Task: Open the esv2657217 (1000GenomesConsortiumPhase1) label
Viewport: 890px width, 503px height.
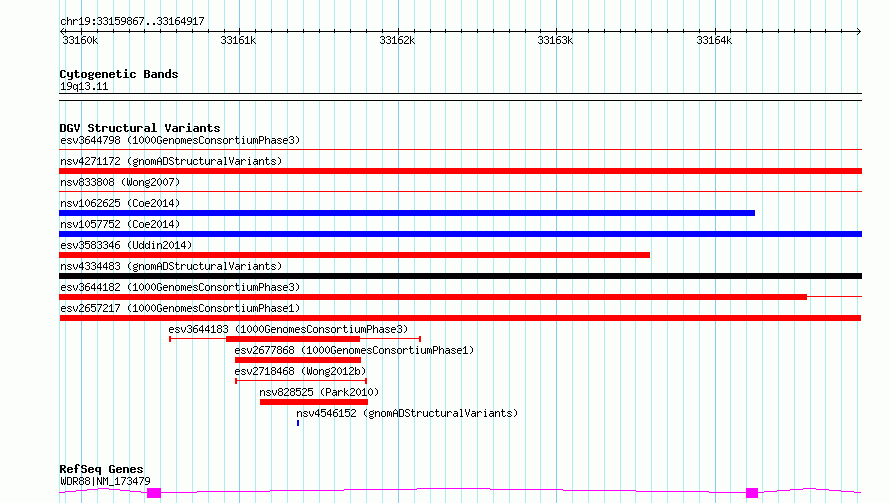Action: click(x=180, y=308)
